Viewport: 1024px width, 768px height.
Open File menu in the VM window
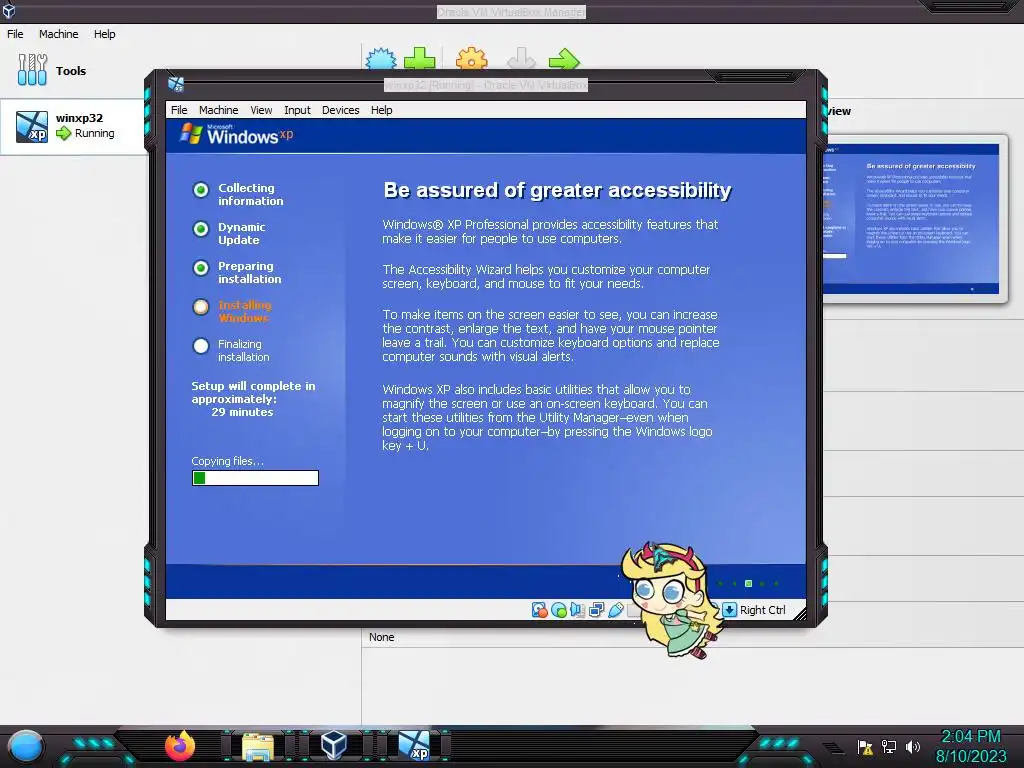point(179,110)
